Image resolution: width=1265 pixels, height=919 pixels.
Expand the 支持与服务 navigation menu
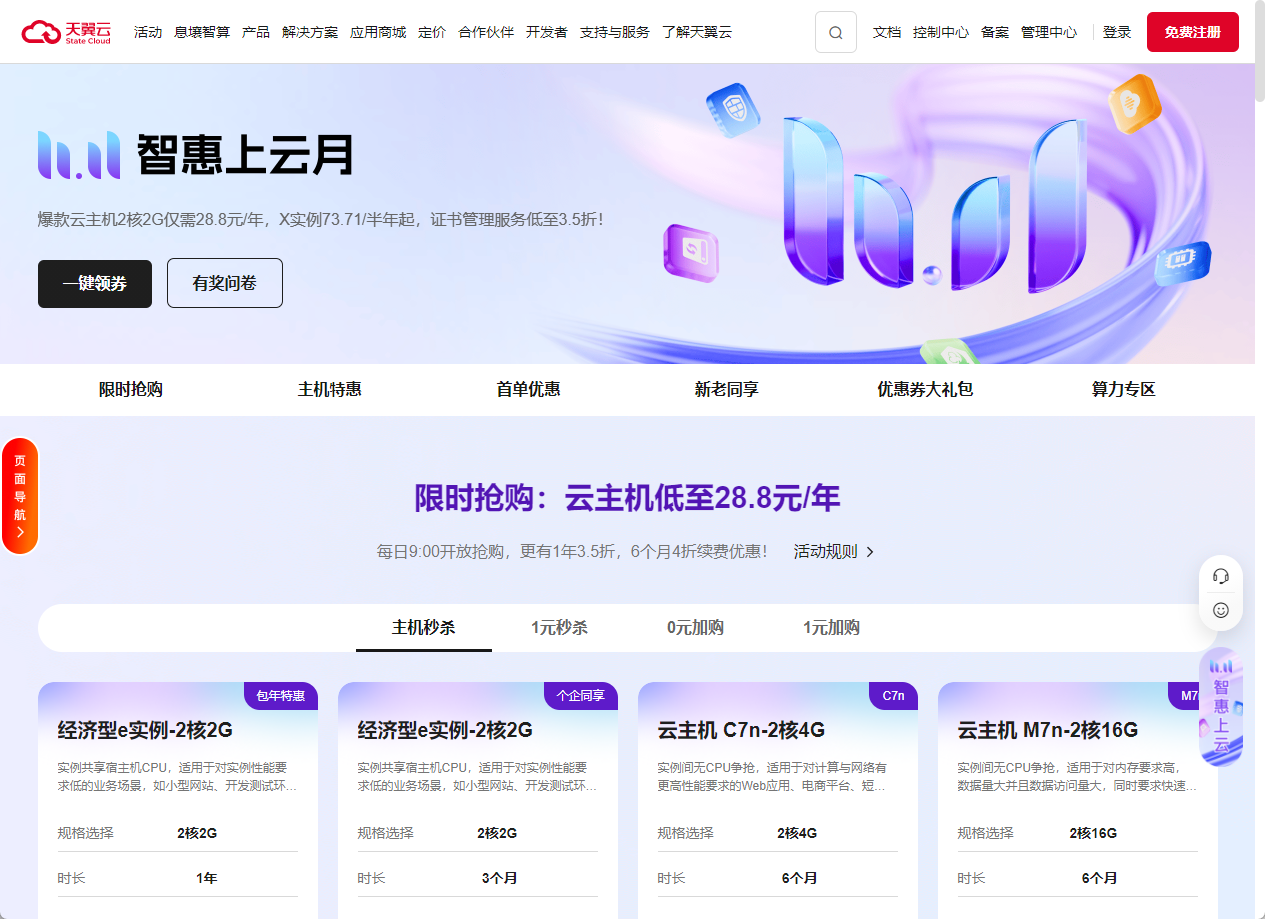coord(614,32)
